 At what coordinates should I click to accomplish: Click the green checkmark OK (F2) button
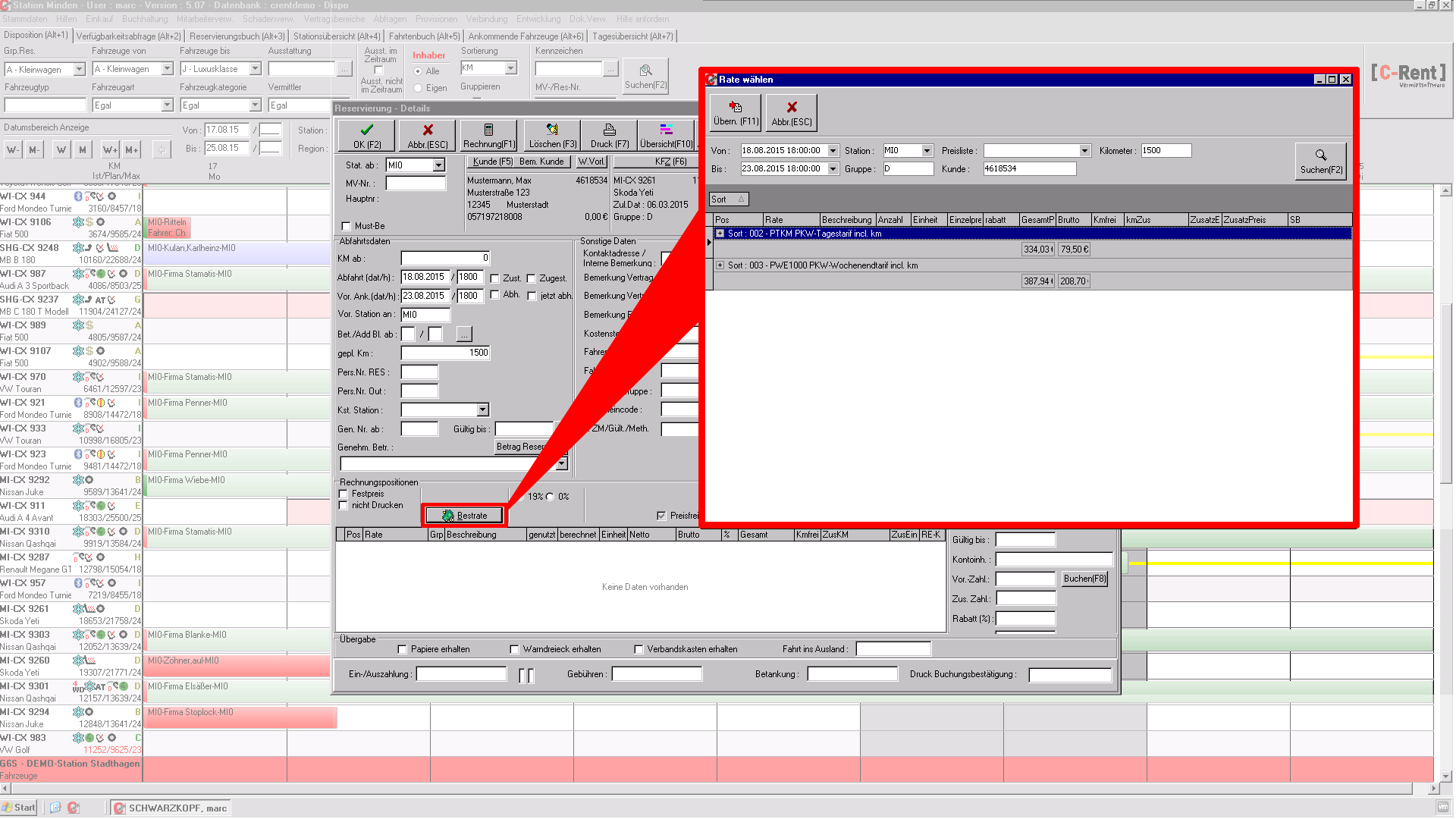(x=366, y=135)
